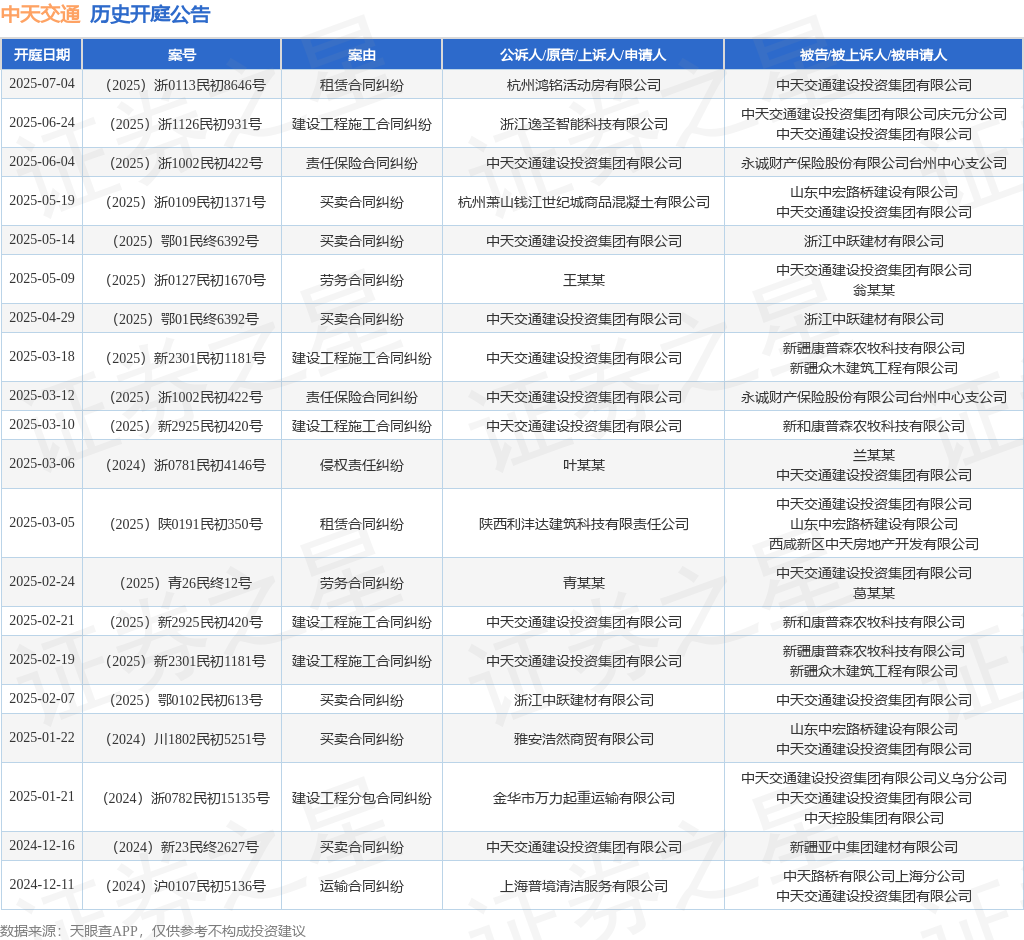Click plaintiff 陕西利沣达建筑科技有限责任公司
This screenshot has width=1024, height=940.
[x=583, y=524]
